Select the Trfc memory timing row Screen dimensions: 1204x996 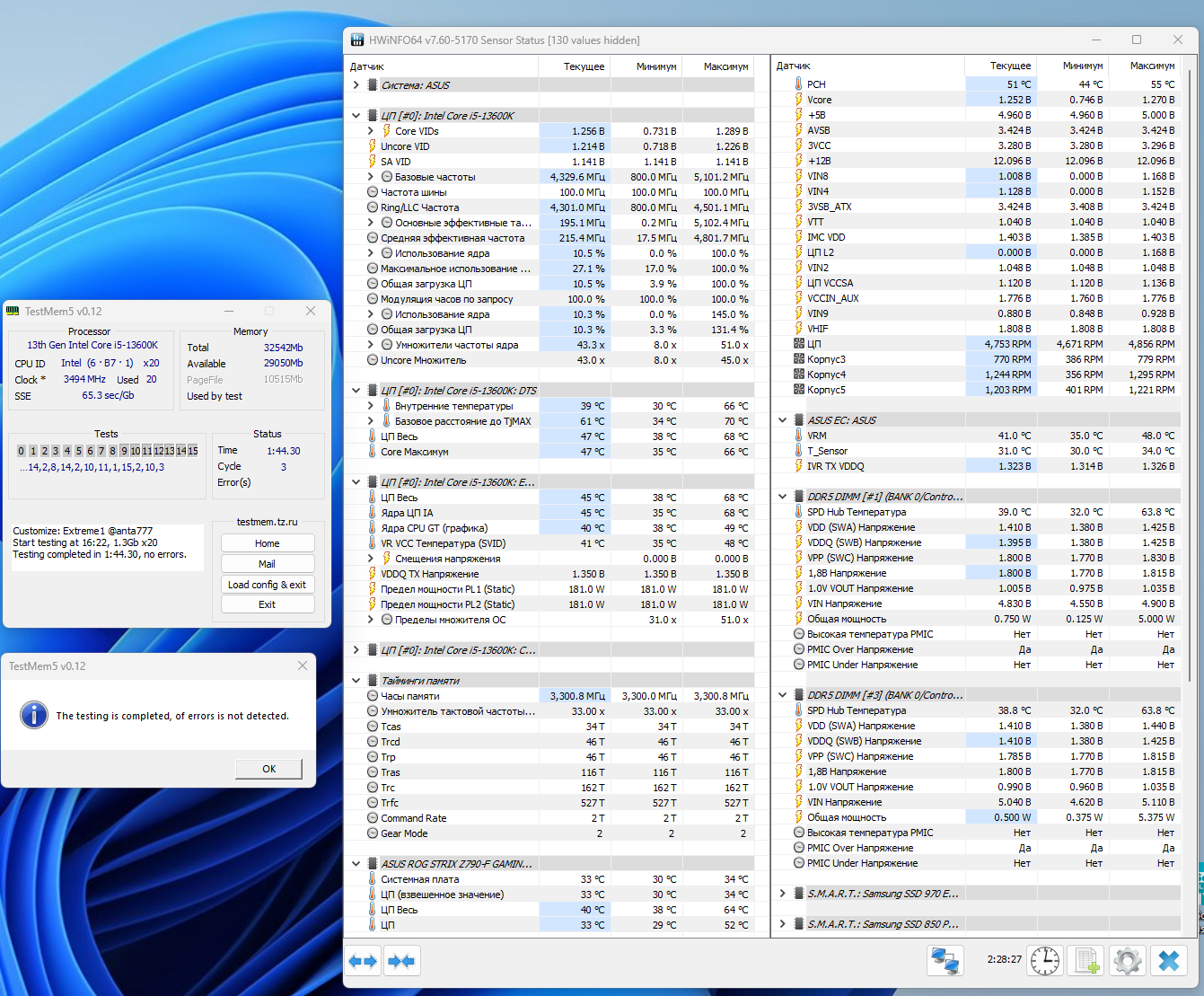coord(549,803)
